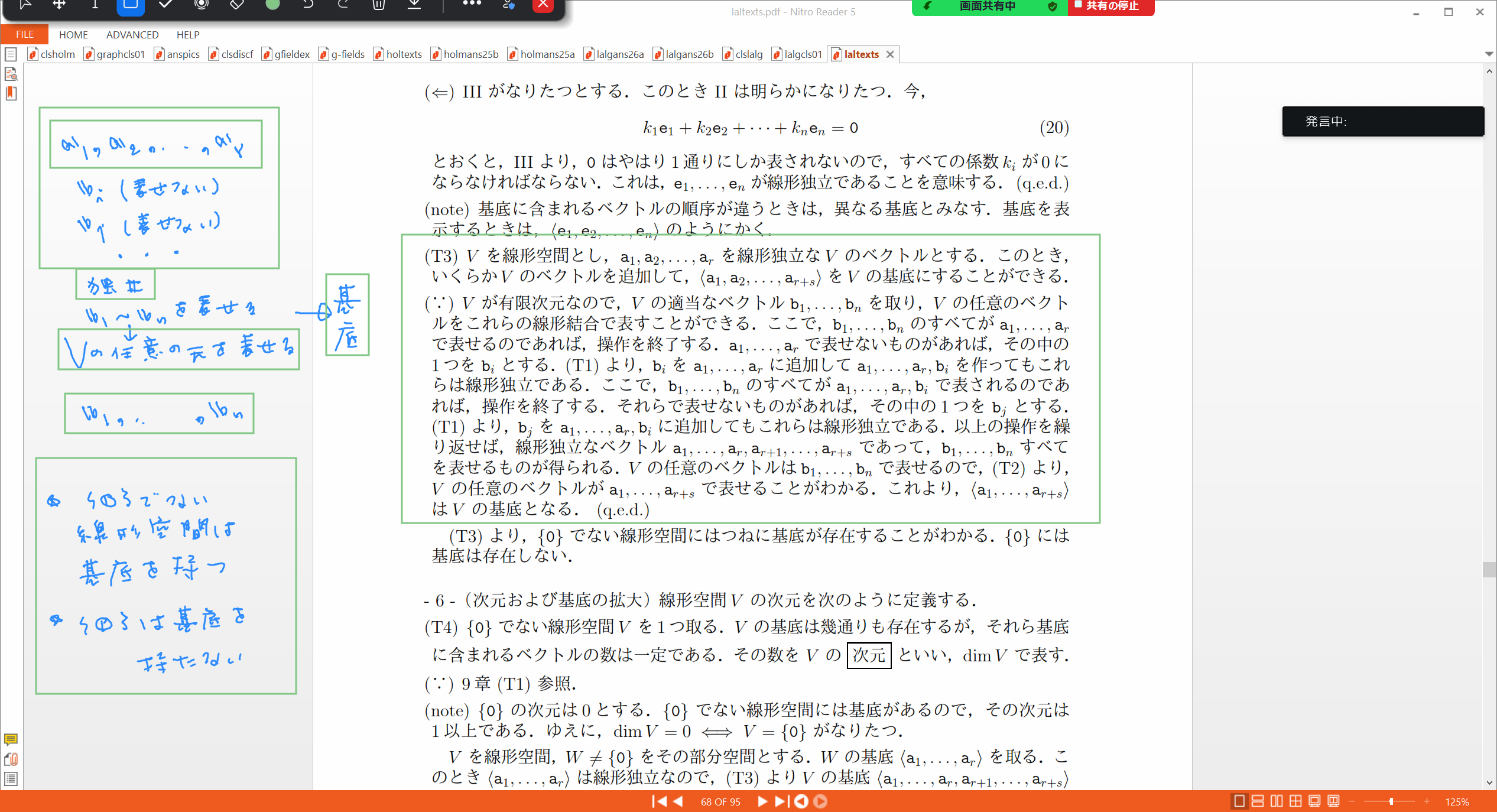The image size is (1497, 812).
Task: Open the Comments panel sidebar icon
Action: [x=11, y=739]
